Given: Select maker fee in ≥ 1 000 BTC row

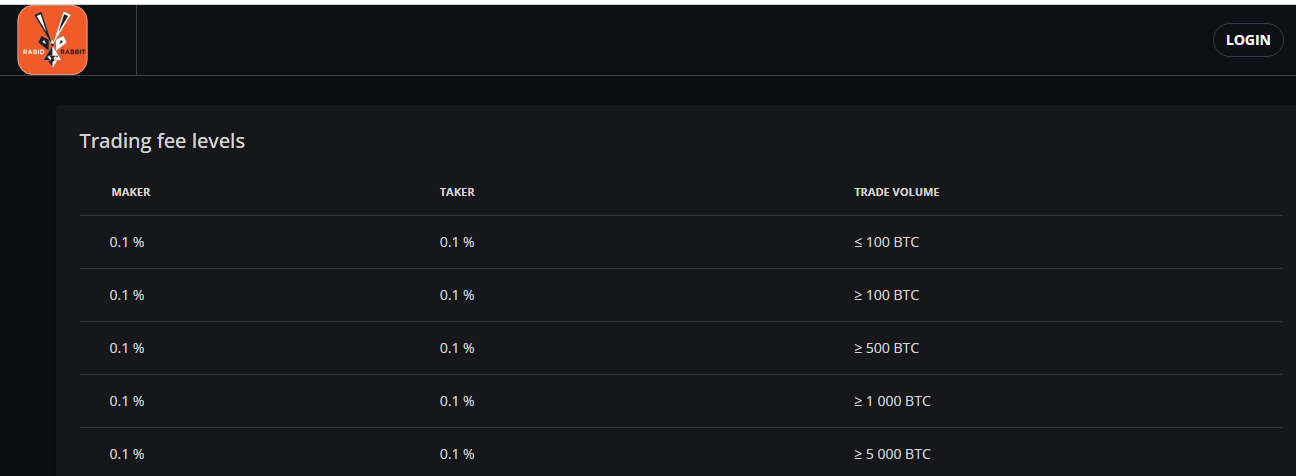Looking at the screenshot, I should click(127, 401).
